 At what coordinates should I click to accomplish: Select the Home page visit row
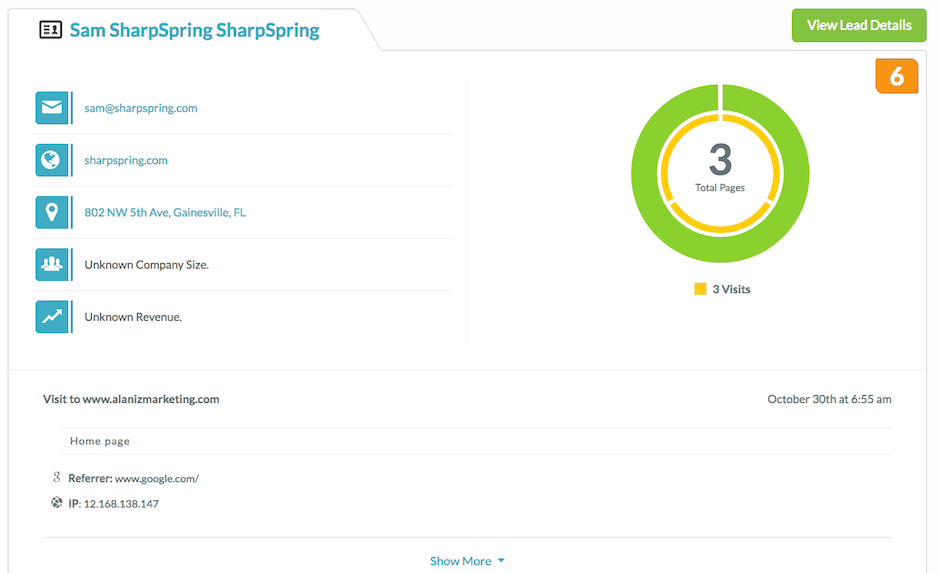coord(100,441)
